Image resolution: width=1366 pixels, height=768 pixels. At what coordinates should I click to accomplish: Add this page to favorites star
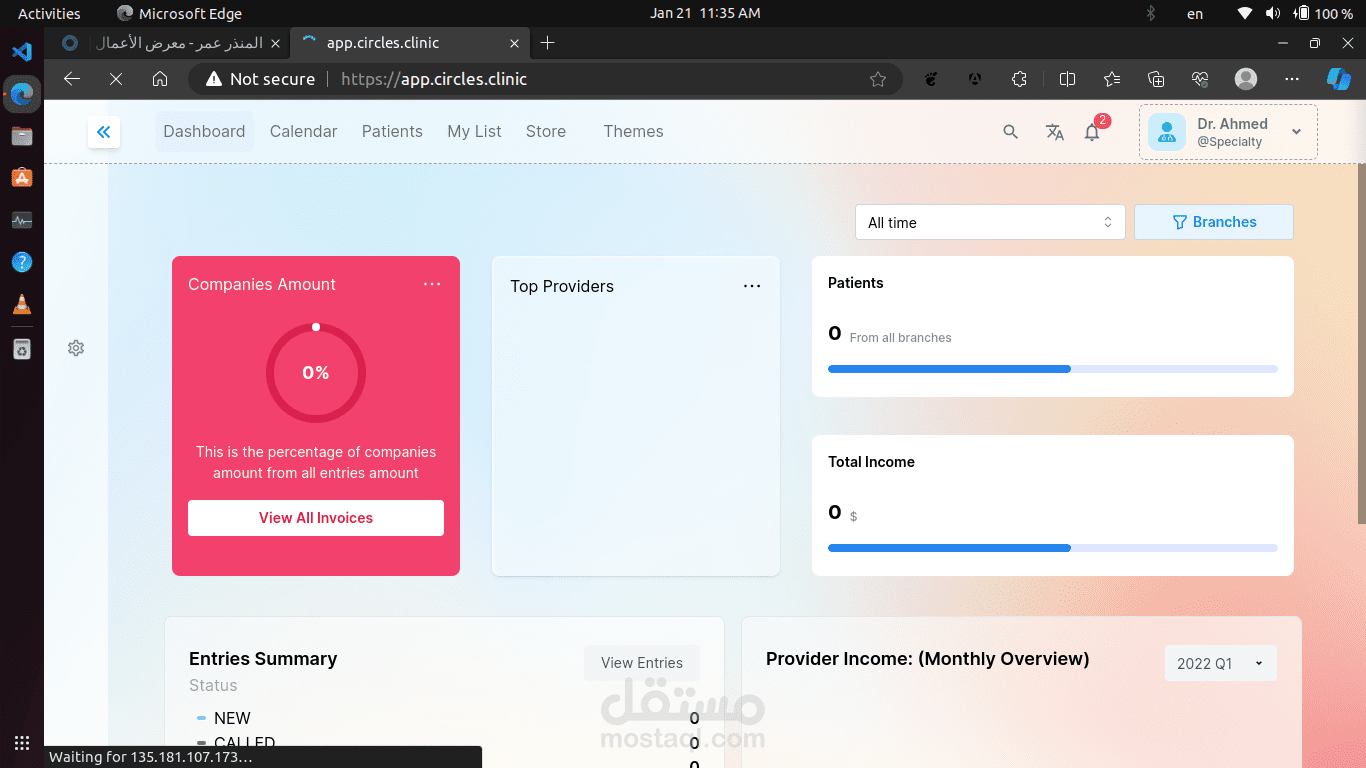[x=878, y=79]
